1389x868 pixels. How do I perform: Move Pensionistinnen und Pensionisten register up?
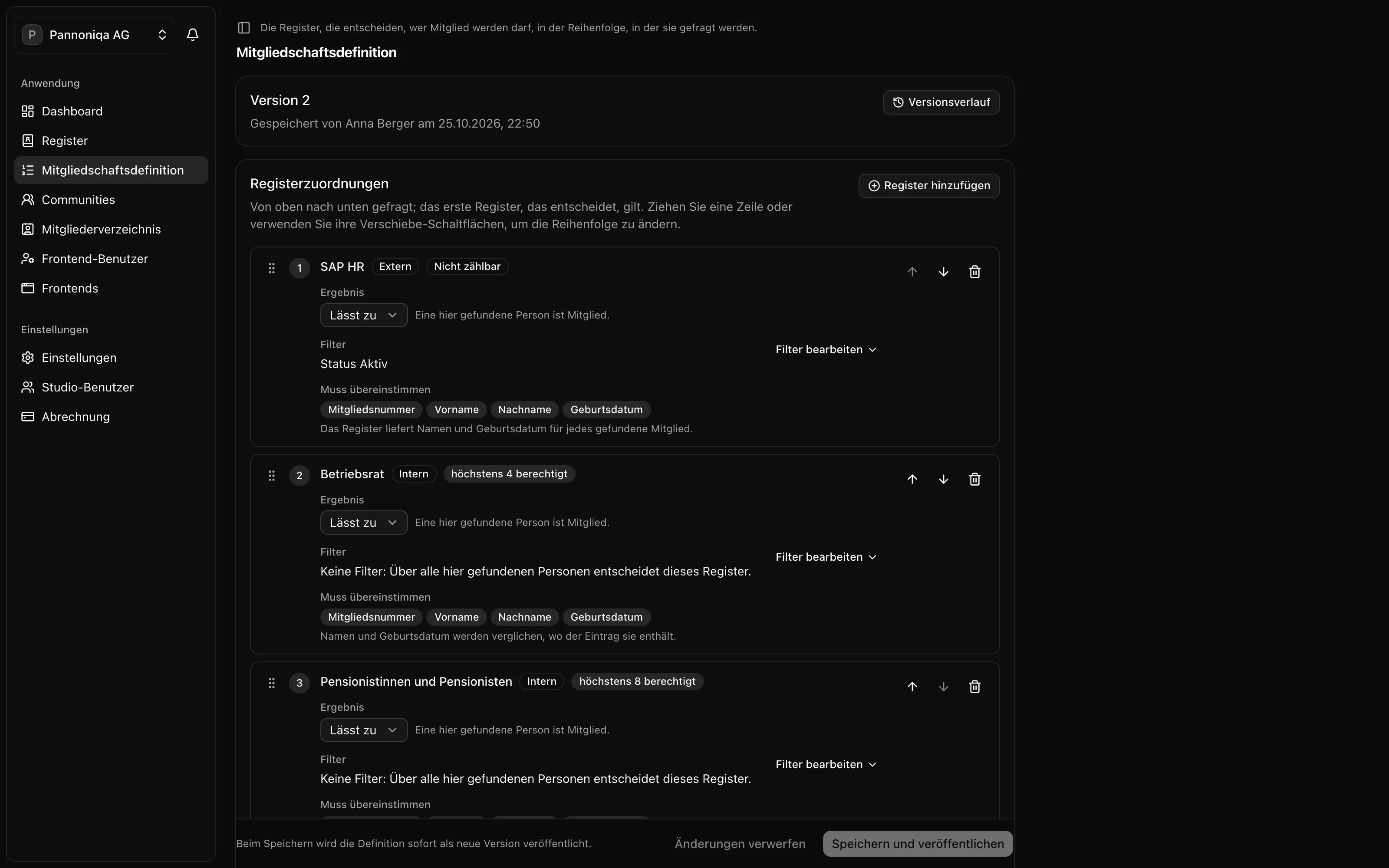912,687
